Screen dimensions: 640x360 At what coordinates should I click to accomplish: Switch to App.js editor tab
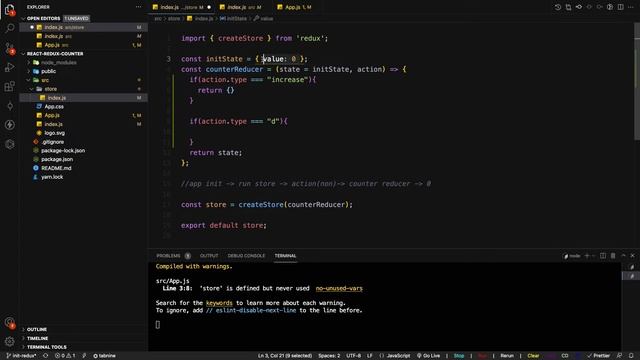[x=296, y=7]
